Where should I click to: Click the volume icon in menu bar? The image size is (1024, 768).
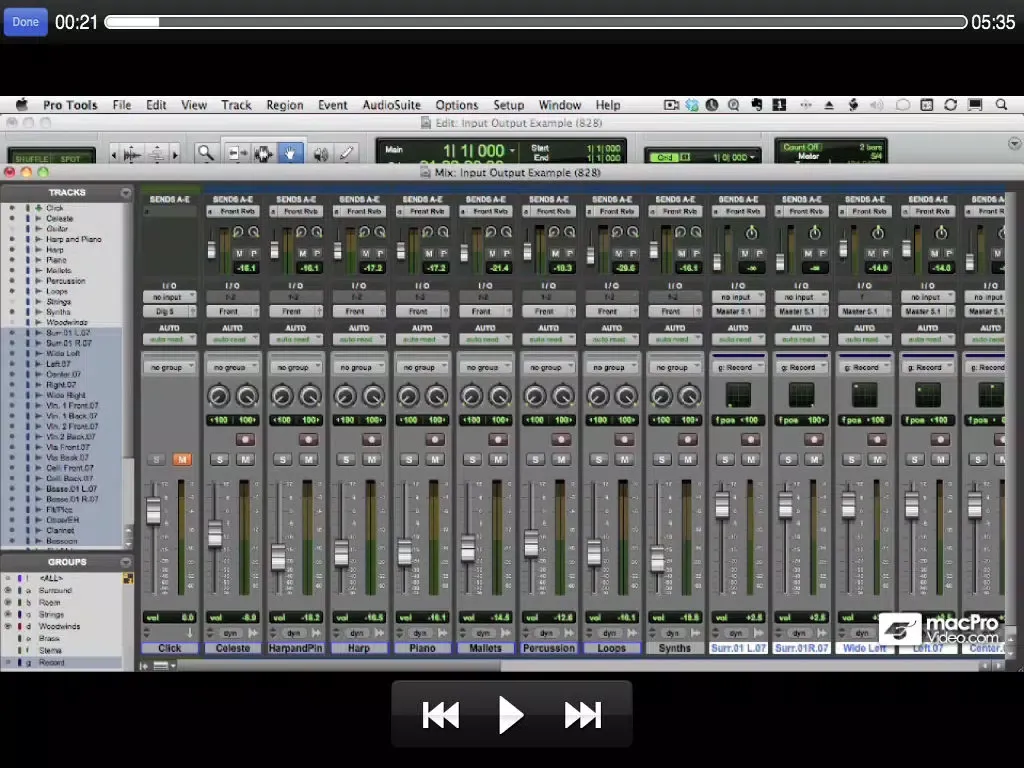pyautogui.click(x=876, y=105)
